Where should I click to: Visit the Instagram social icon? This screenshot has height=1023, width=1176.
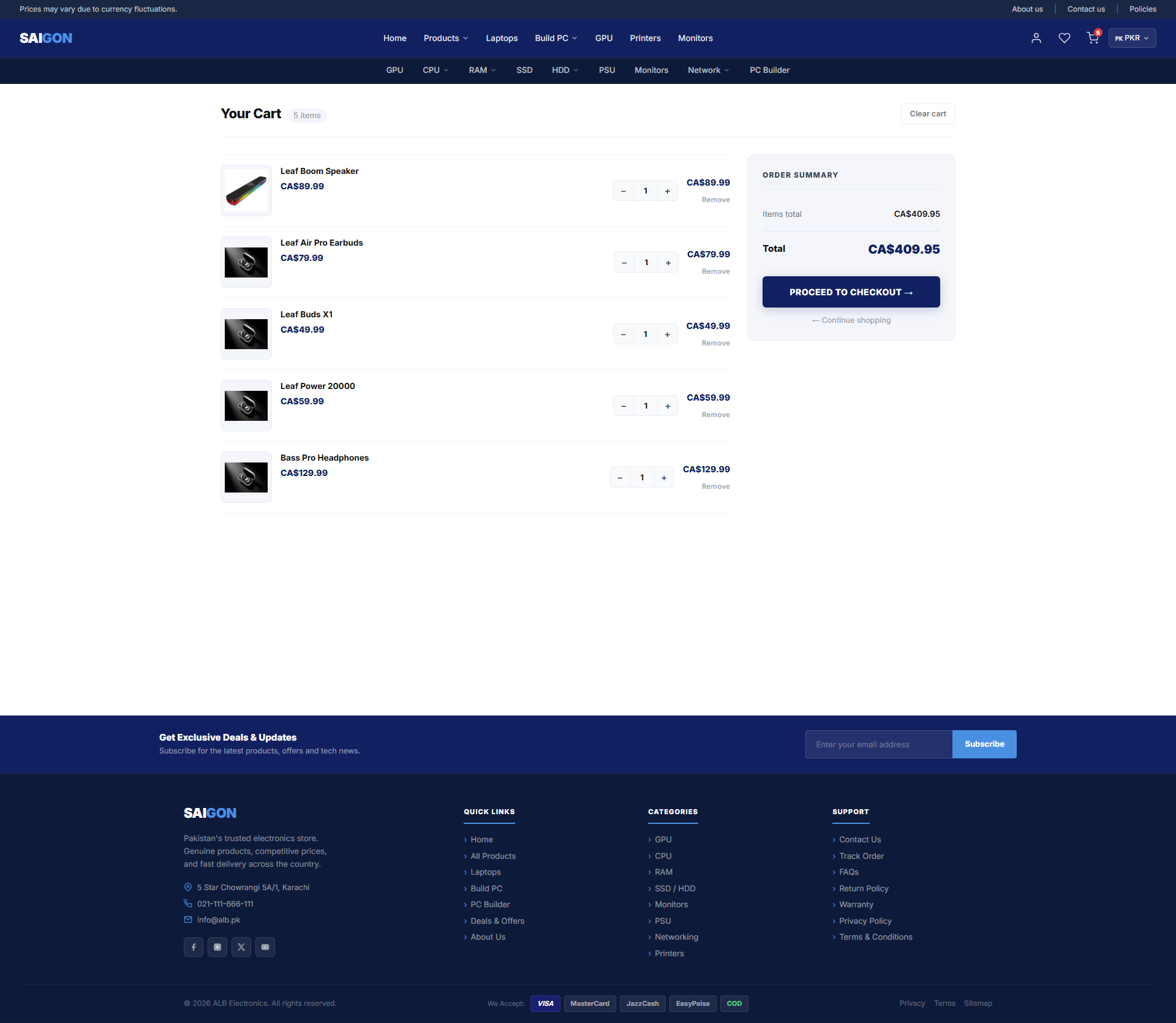click(x=217, y=947)
